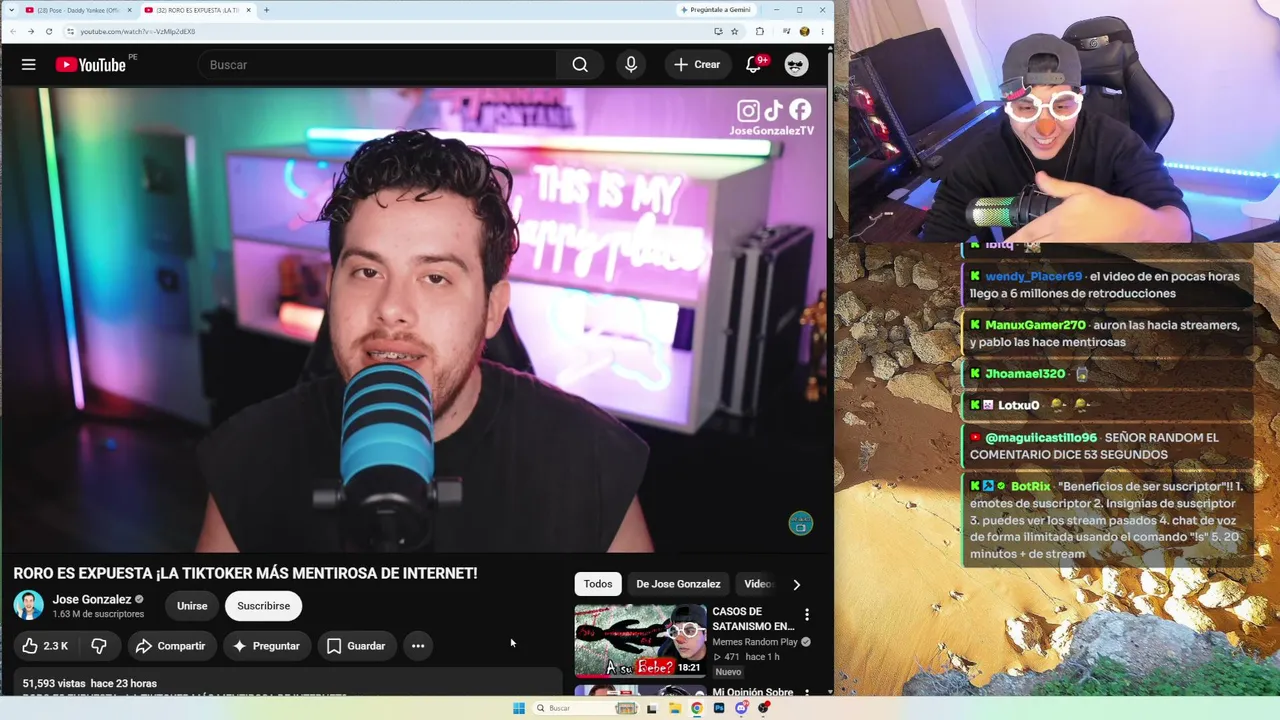Image resolution: width=1280 pixels, height=720 pixels.
Task: Open the Chrome extensions puzzle icon
Action: [x=760, y=31]
